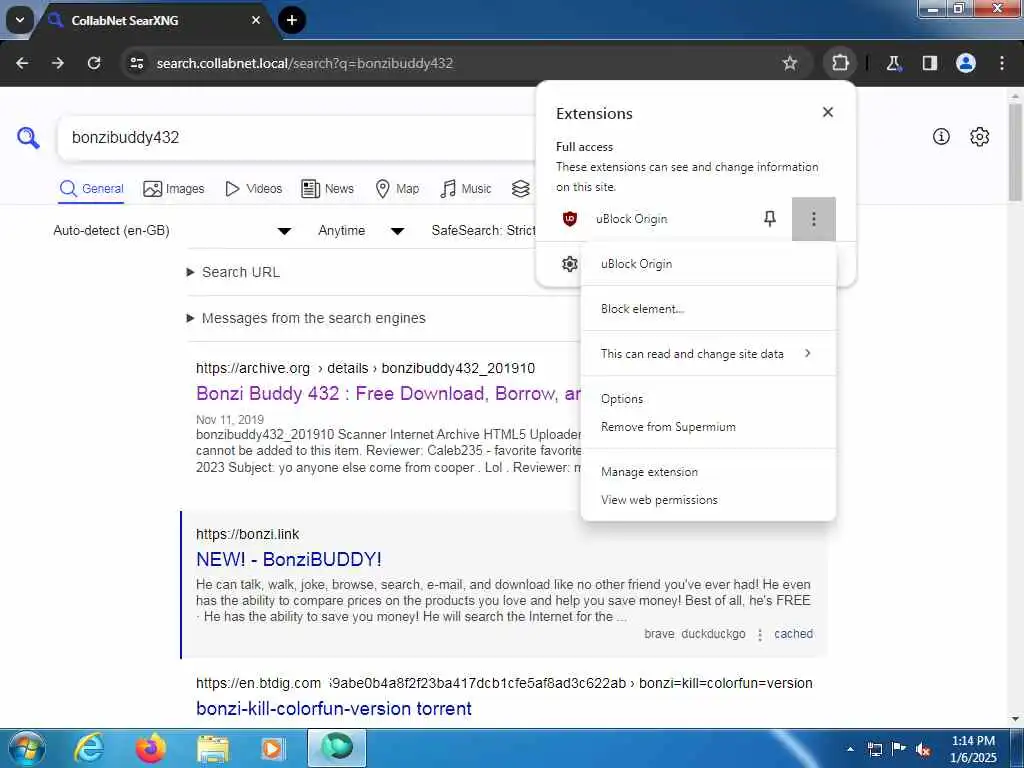Click the taskbar clock showing 1:14 PM
This screenshot has height=768, width=1024.
click(973, 749)
